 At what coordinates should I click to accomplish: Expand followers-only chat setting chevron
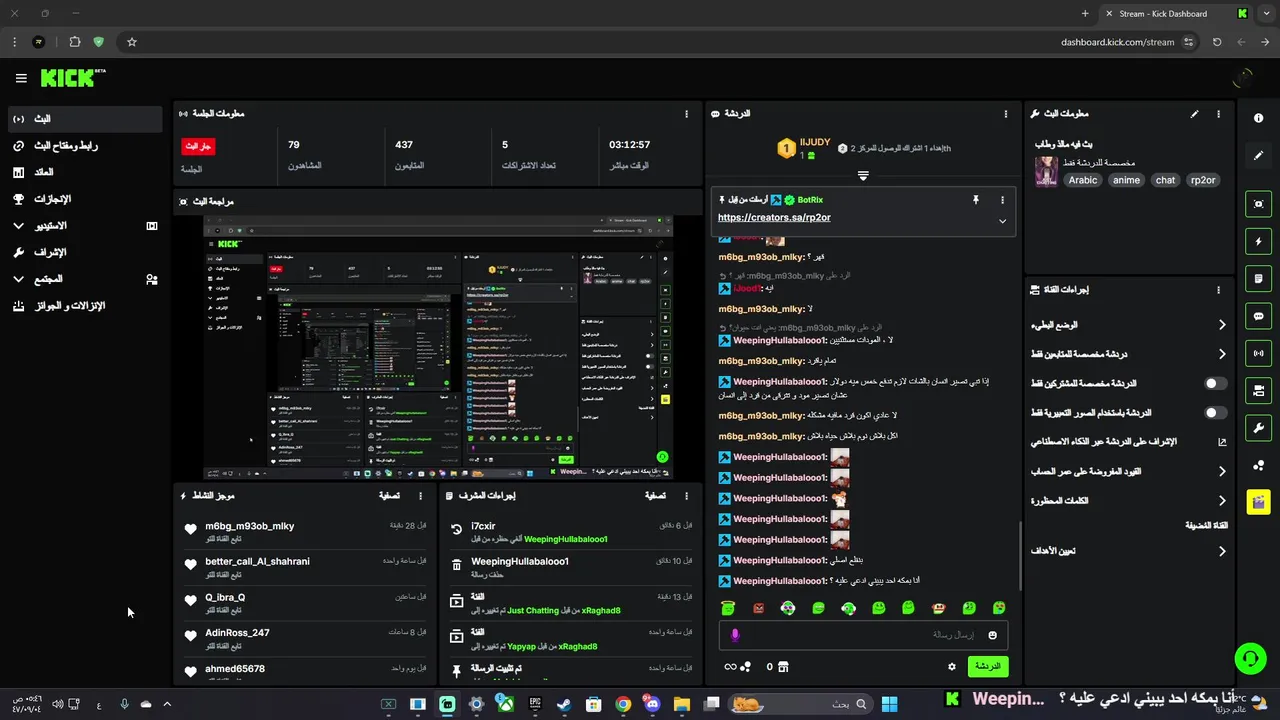[1222, 354]
